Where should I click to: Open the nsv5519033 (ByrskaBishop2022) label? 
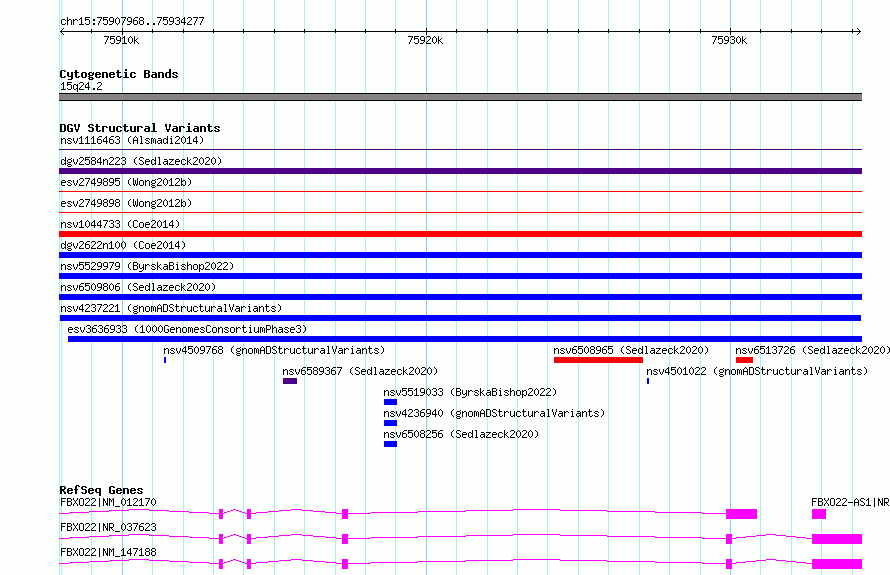click(470, 392)
